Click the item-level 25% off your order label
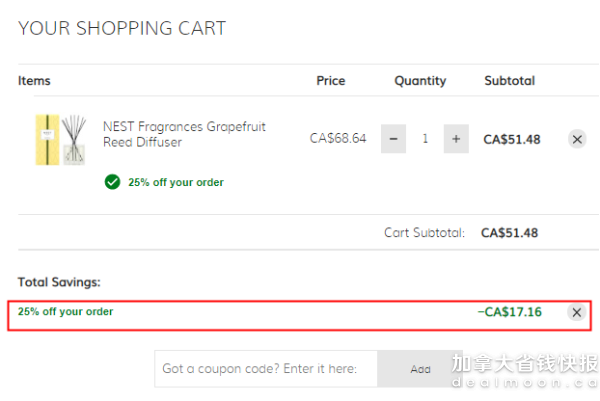Screen dimensions: 600x401 (x=176, y=183)
